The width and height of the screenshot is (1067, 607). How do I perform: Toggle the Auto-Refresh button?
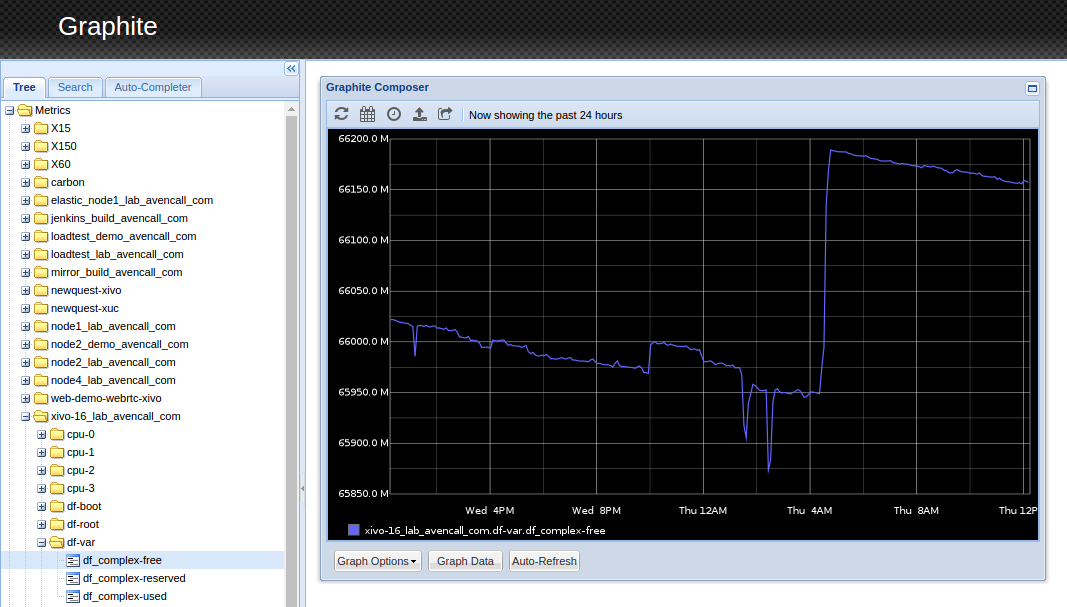[x=544, y=561]
